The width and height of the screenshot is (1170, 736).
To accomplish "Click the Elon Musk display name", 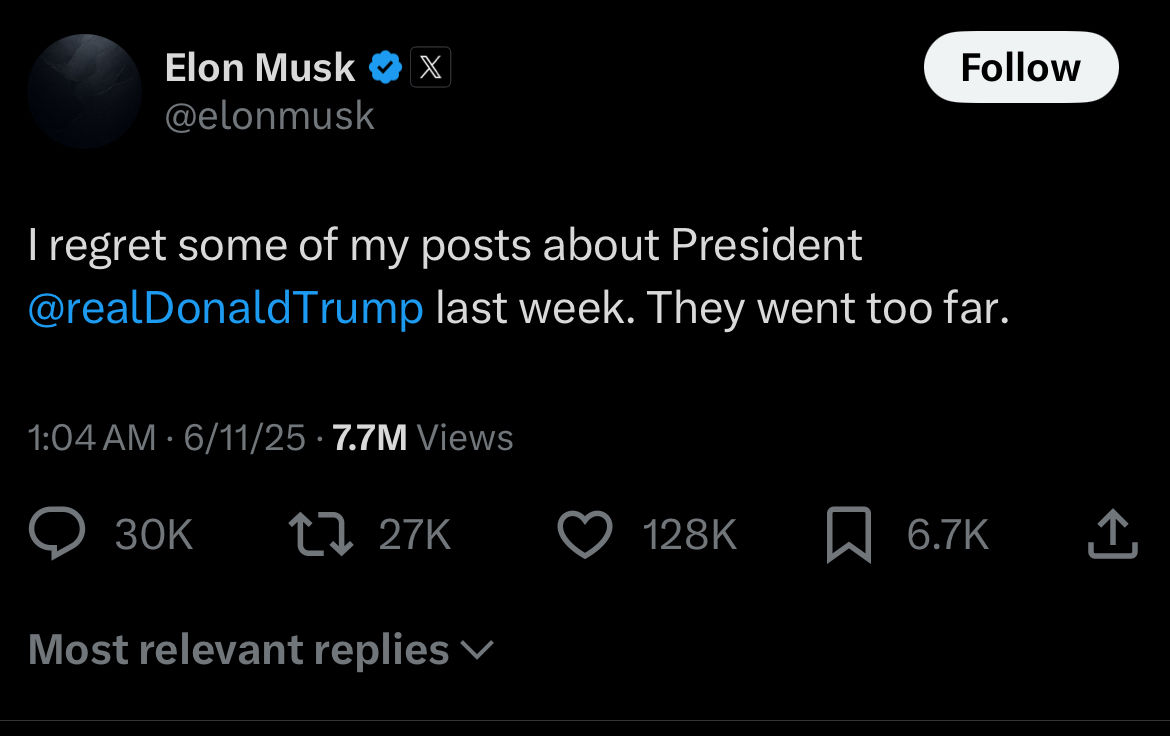I will [x=259, y=68].
